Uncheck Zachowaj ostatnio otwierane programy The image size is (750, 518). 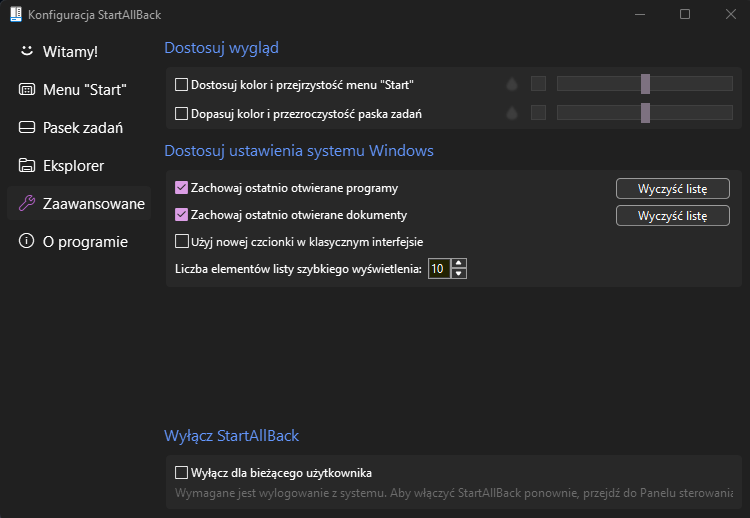[181, 187]
